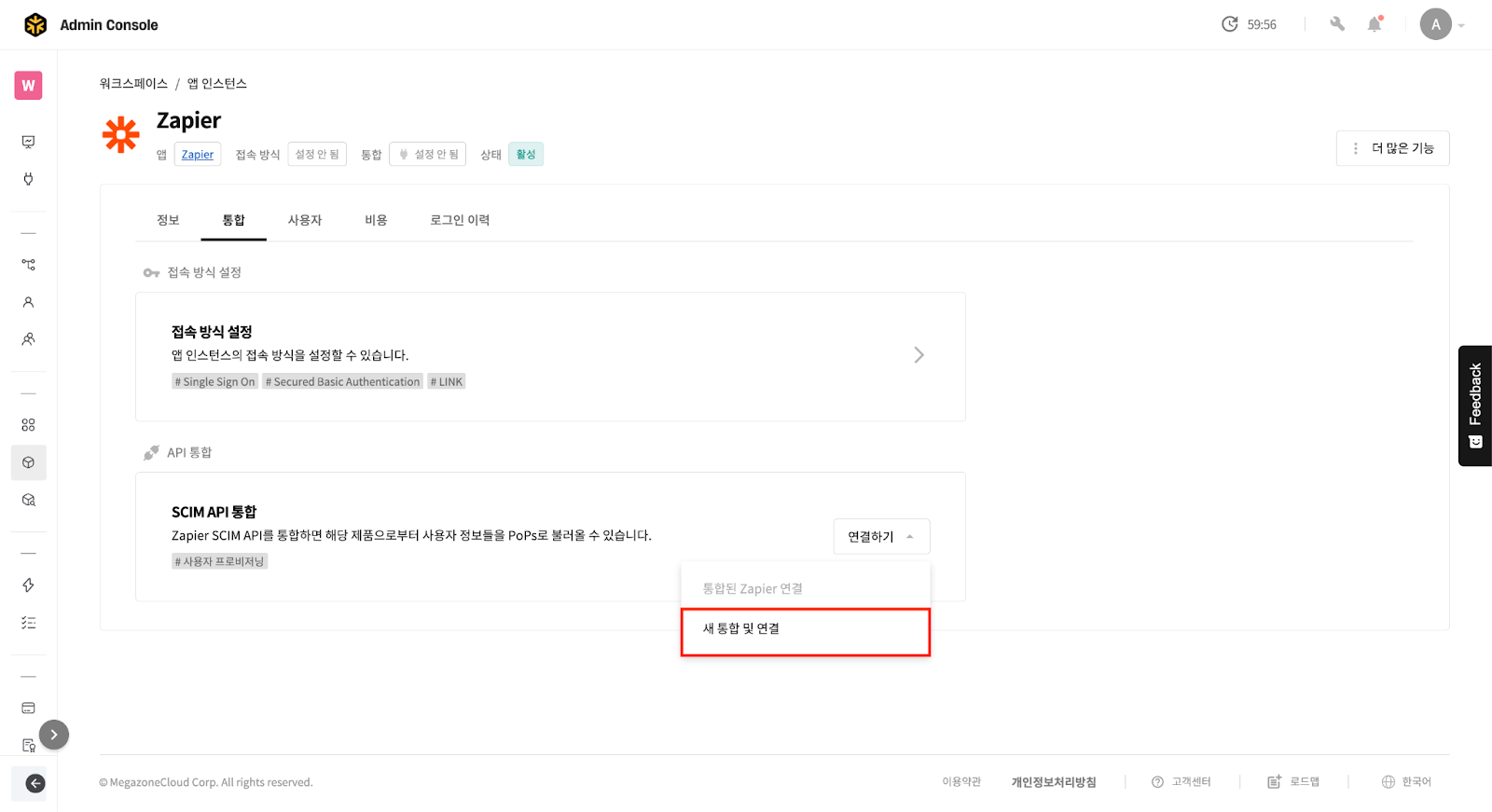Click the # 사용자 프로비저닝 tag

pos(220,562)
